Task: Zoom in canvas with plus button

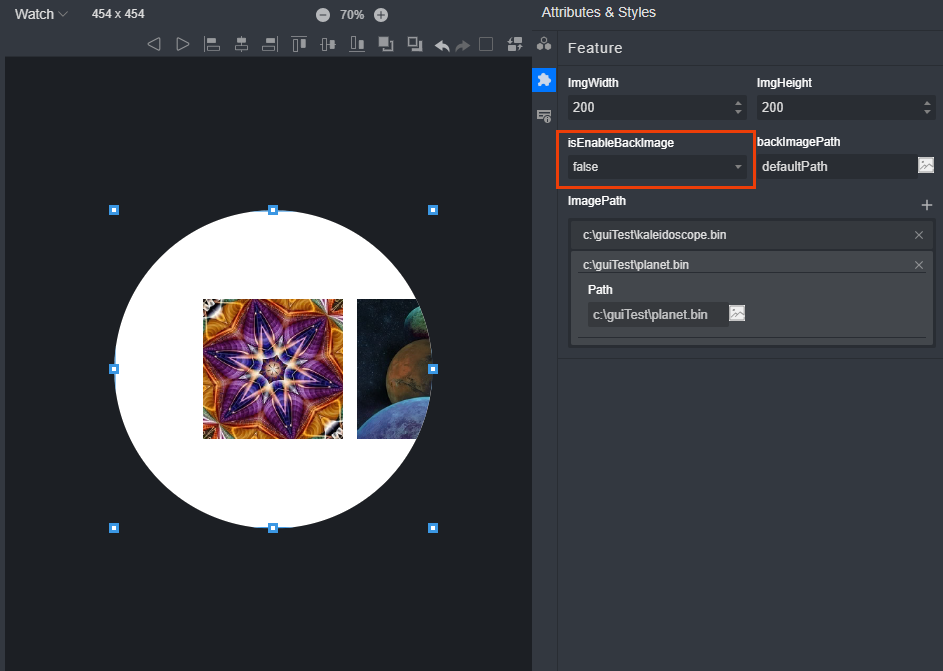Action: (x=381, y=15)
